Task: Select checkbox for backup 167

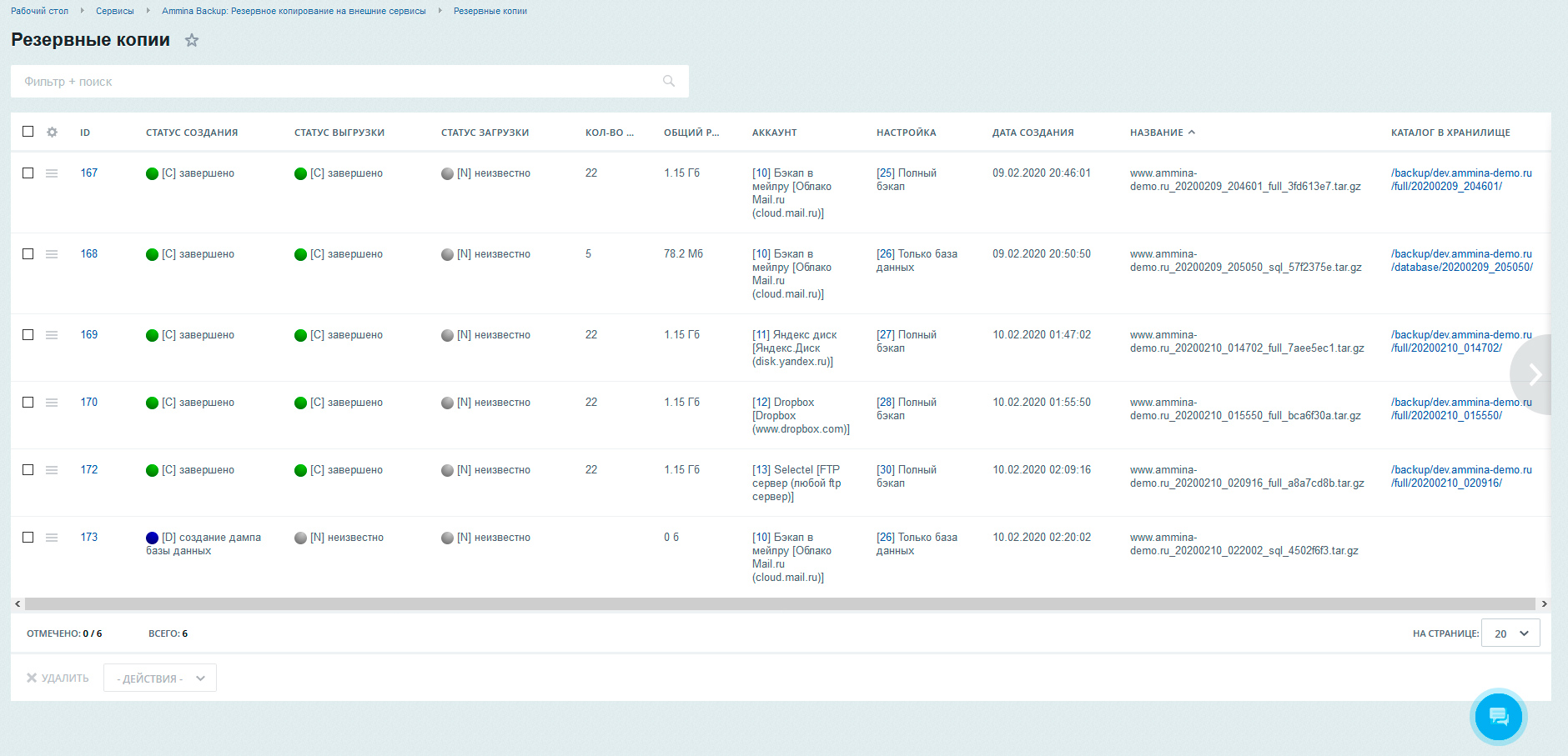Action: (28, 173)
